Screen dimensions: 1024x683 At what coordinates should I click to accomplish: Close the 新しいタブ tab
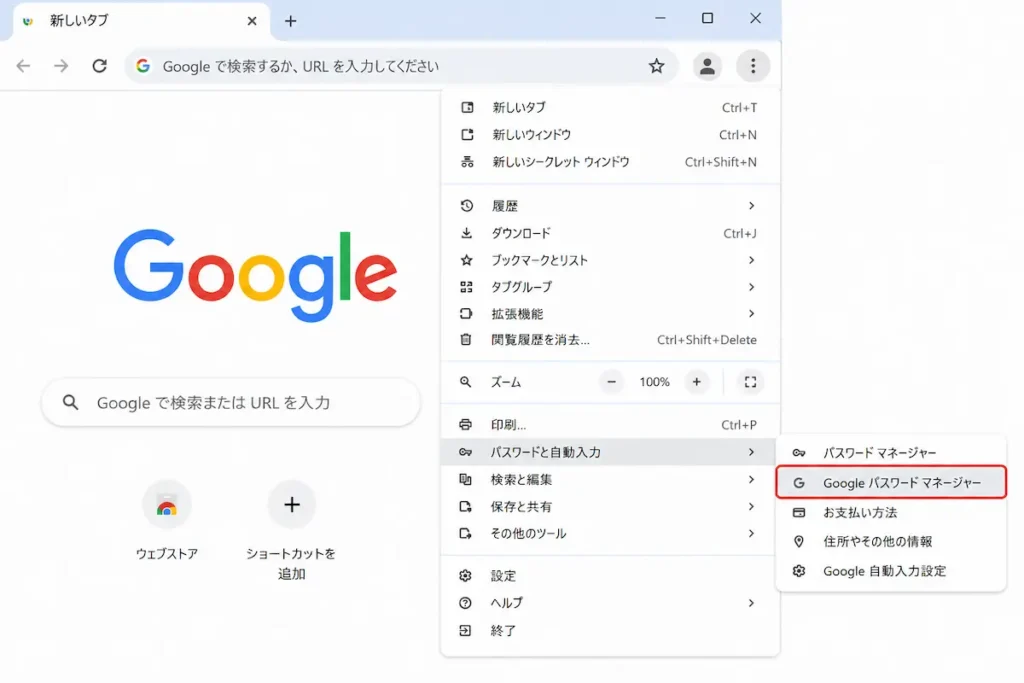click(252, 21)
